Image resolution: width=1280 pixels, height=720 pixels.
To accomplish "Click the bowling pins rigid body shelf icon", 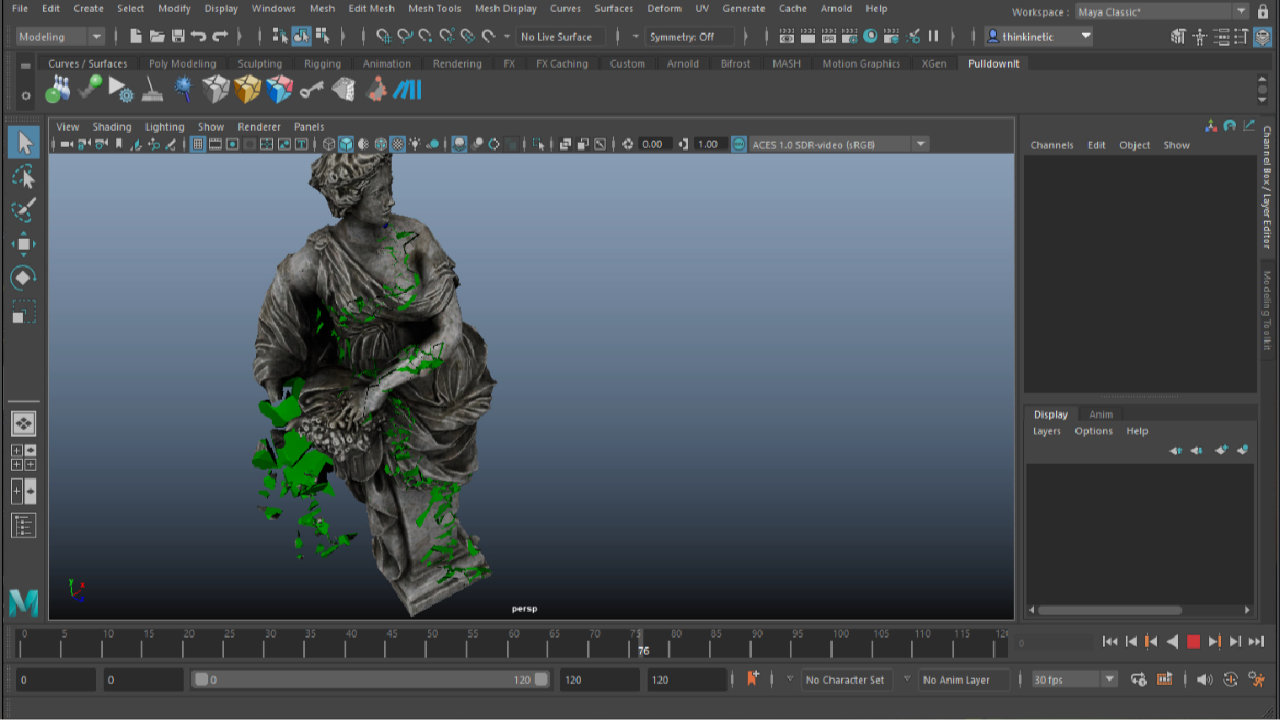I will click(58, 89).
